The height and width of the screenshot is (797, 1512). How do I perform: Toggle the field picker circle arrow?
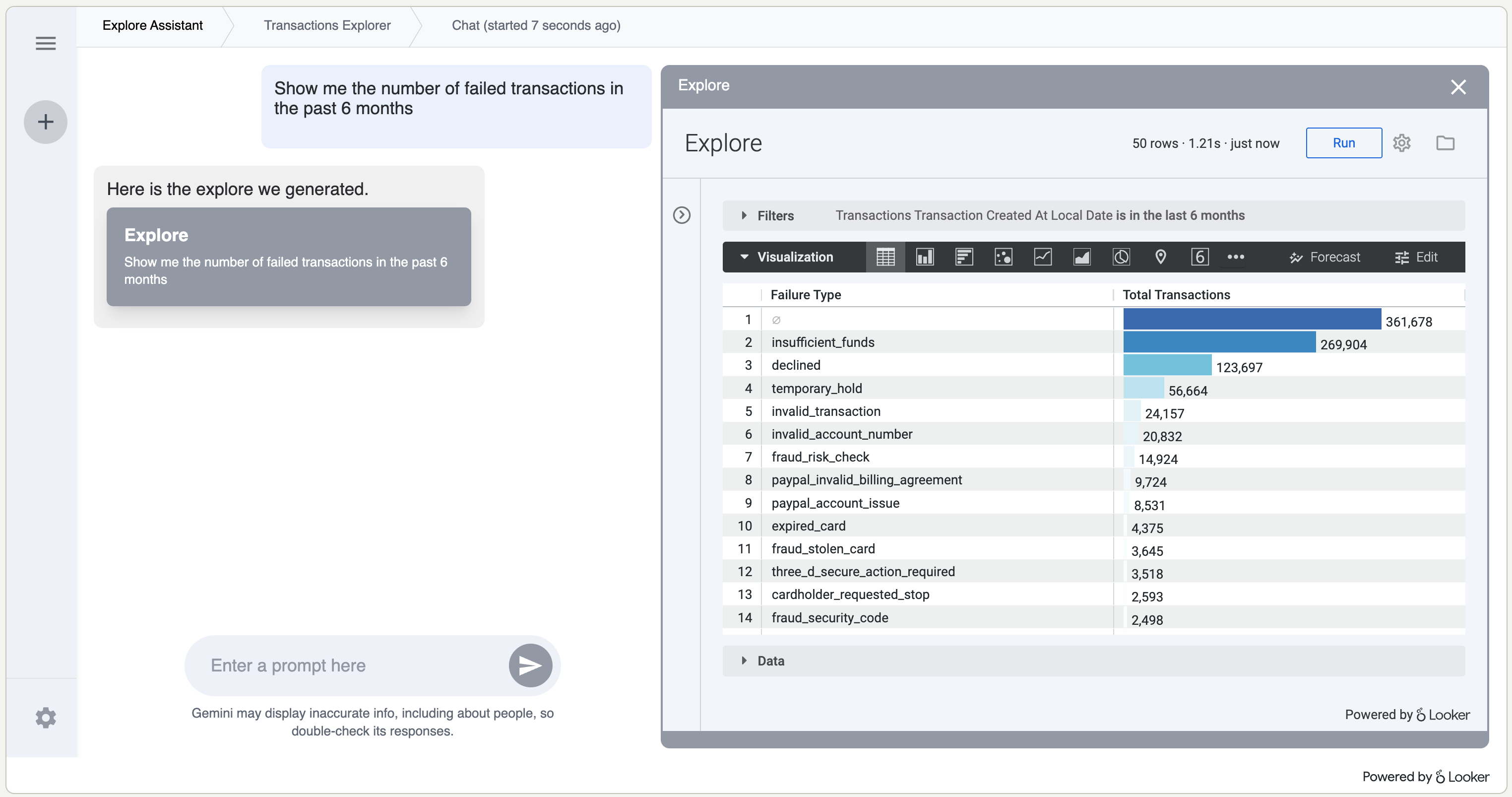[682, 215]
